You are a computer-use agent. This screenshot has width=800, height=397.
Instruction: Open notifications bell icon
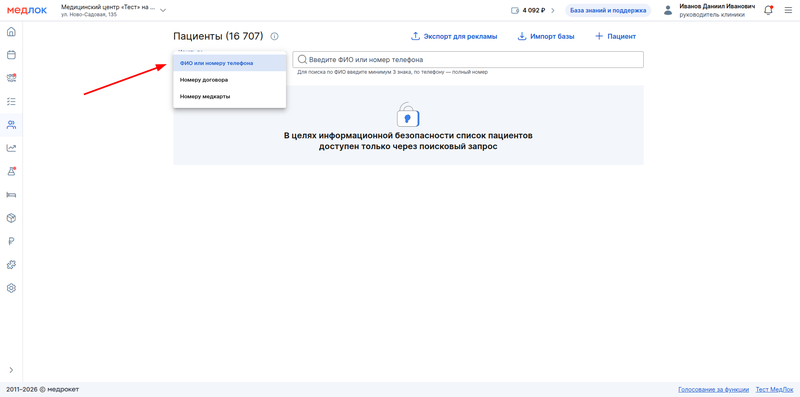[768, 10]
